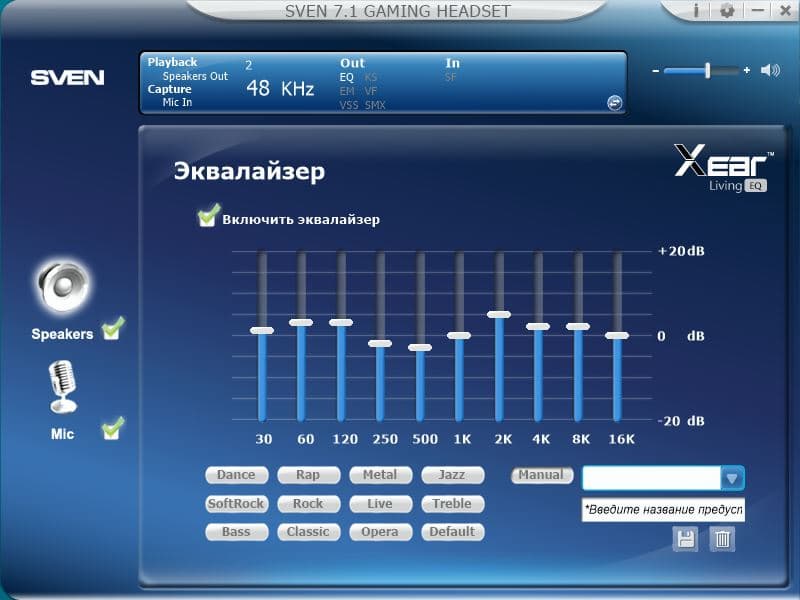Click the plus volume increase icon
This screenshot has width=800, height=600.
click(747, 70)
